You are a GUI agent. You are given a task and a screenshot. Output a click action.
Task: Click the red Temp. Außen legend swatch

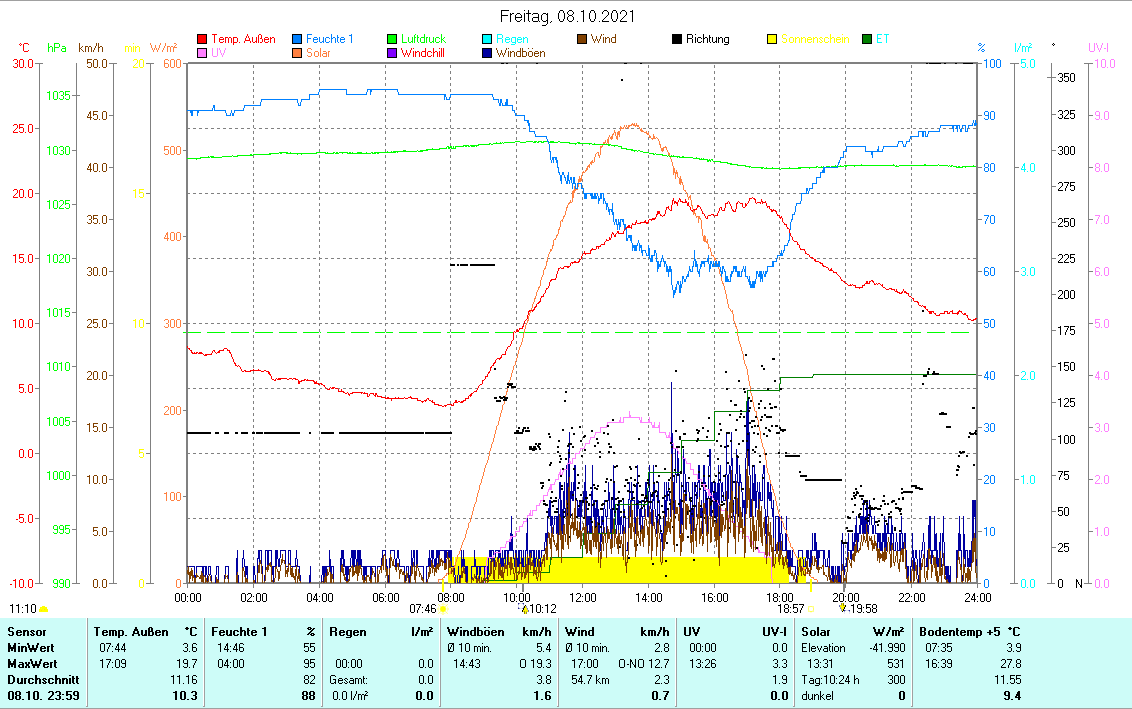(203, 39)
